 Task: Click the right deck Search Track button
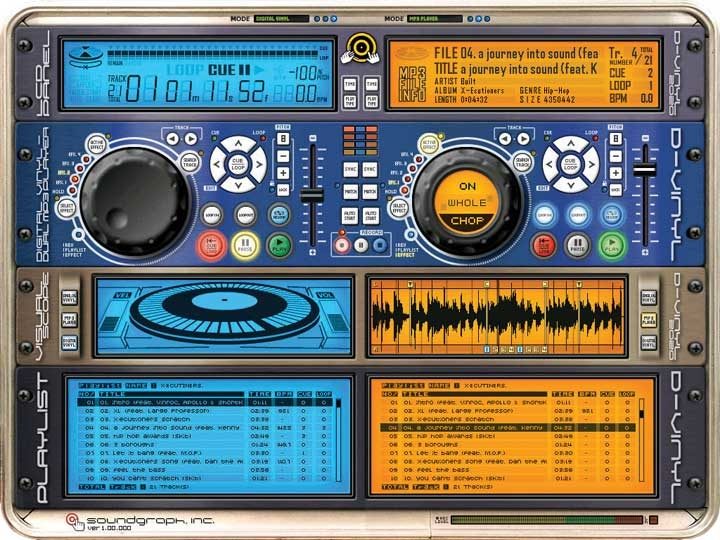pyautogui.click(x=522, y=162)
